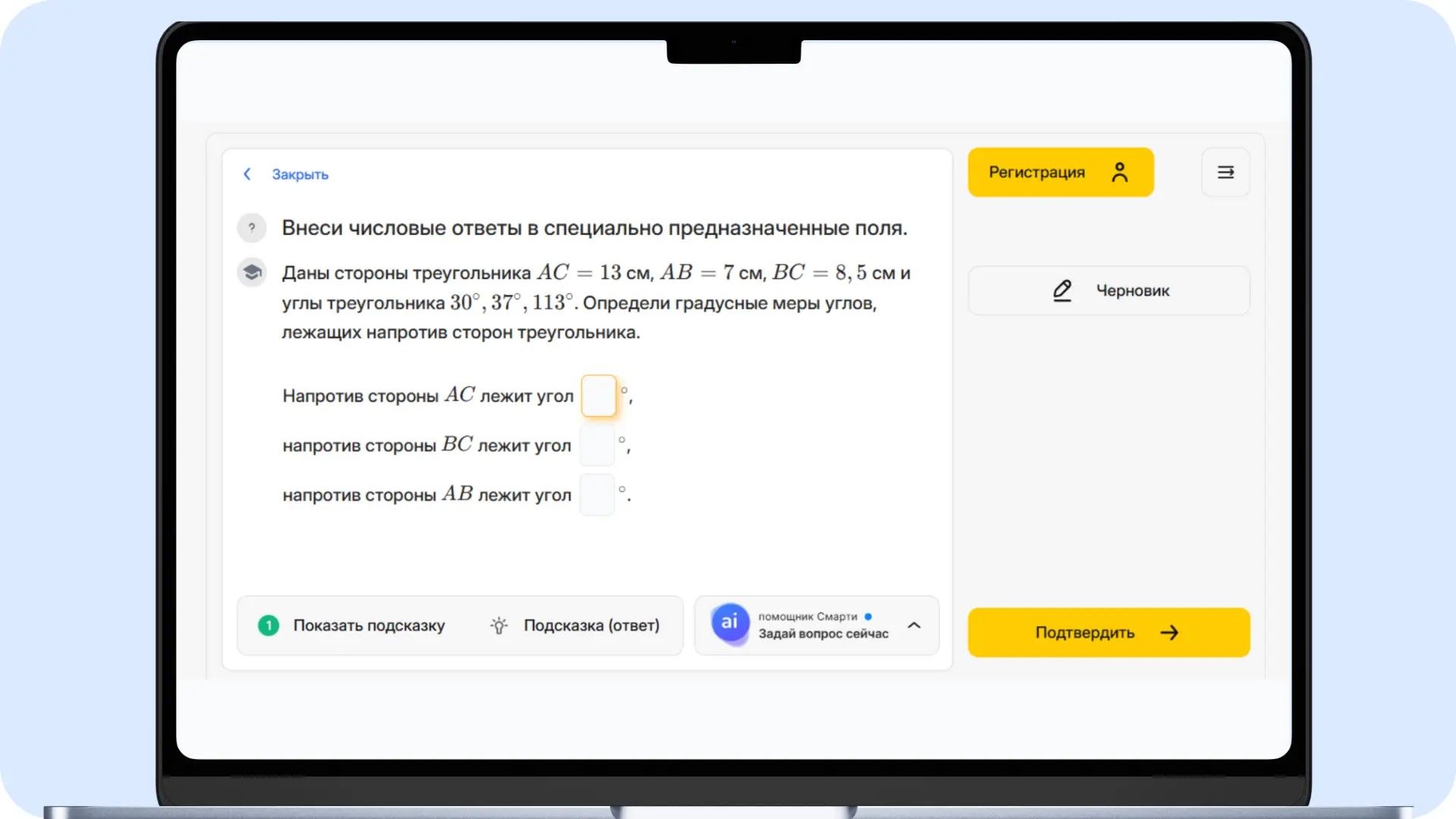Expand the Смарти assistant chevron

(914, 626)
